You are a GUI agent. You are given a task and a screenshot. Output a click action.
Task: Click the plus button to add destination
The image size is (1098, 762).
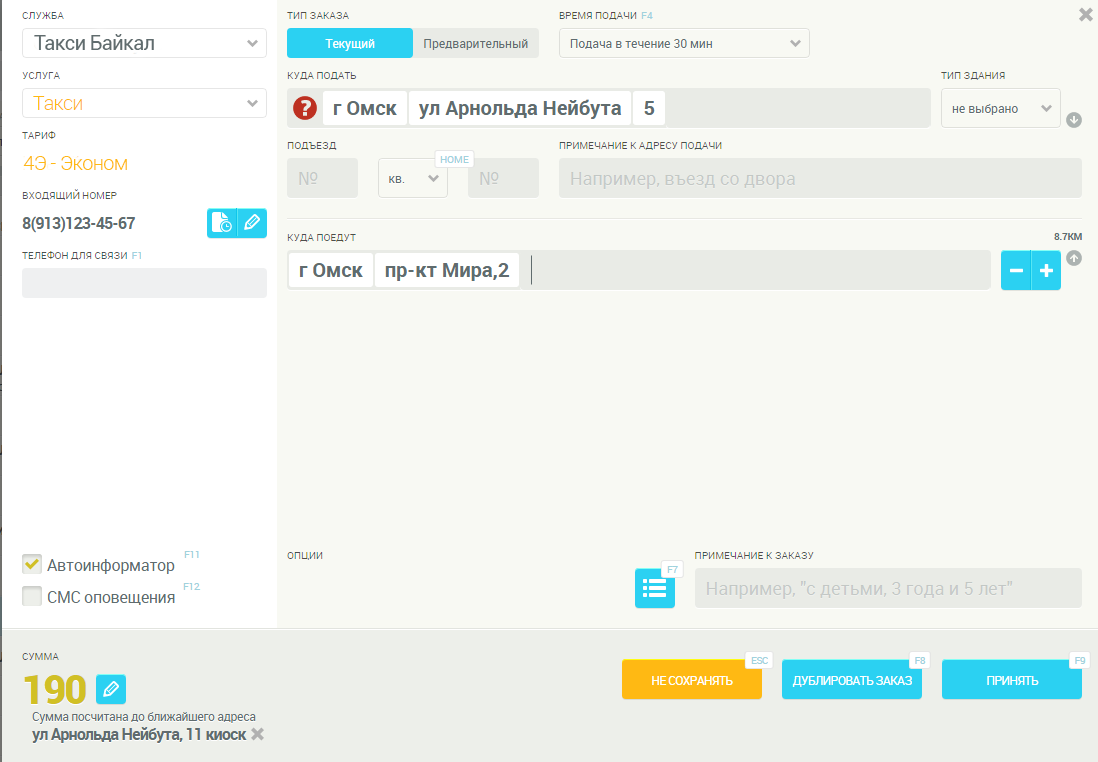click(1046, 271)
